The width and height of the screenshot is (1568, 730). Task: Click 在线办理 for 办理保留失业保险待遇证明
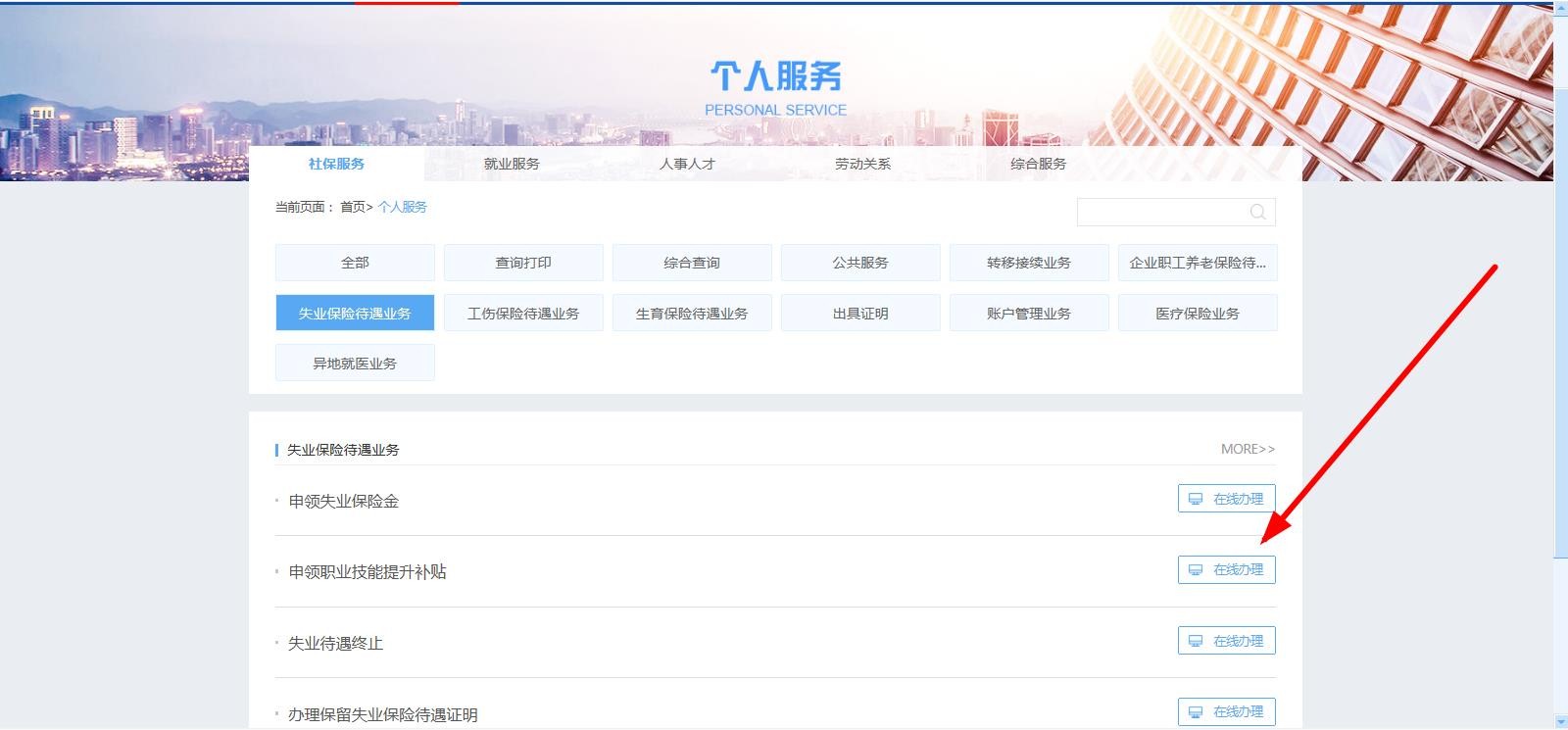[x=1227, y=711]
